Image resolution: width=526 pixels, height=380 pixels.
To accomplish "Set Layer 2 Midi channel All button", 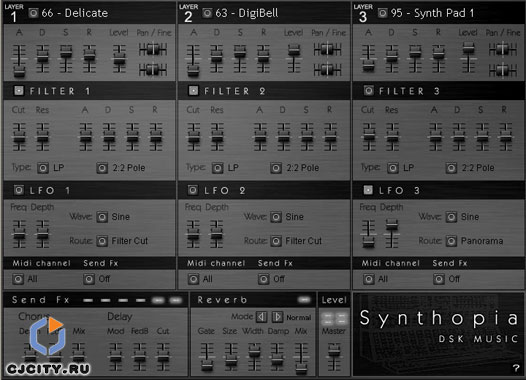I will pos(193,279).
